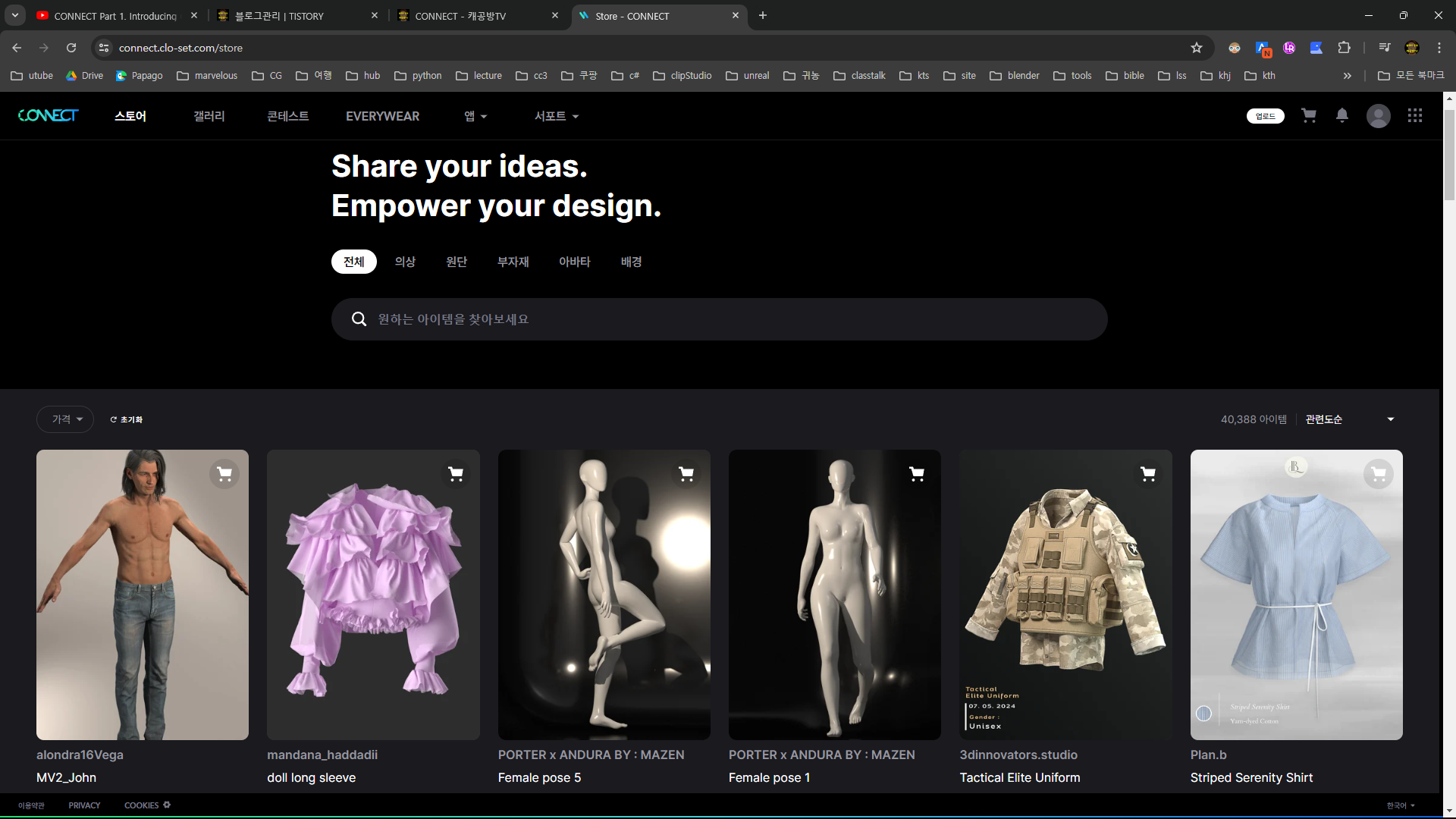Expand the 가격 price filter dropdown
The image size is (1456, 819).
coord(65,419)
